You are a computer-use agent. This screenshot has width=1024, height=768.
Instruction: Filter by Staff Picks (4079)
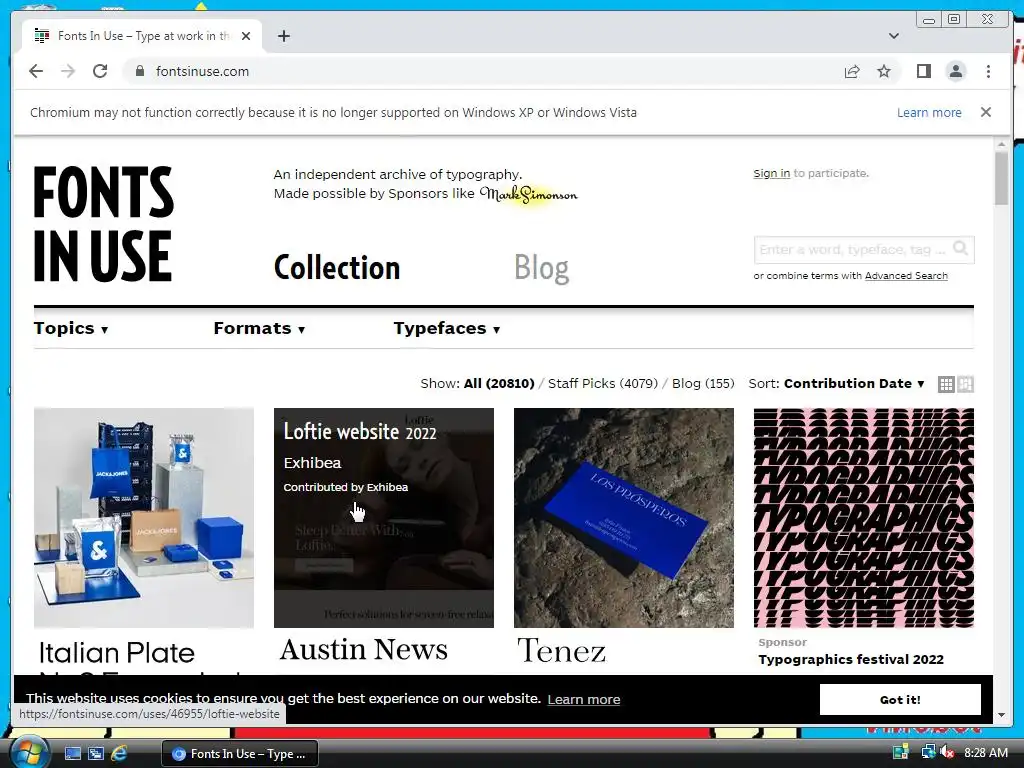pos(603,383)
